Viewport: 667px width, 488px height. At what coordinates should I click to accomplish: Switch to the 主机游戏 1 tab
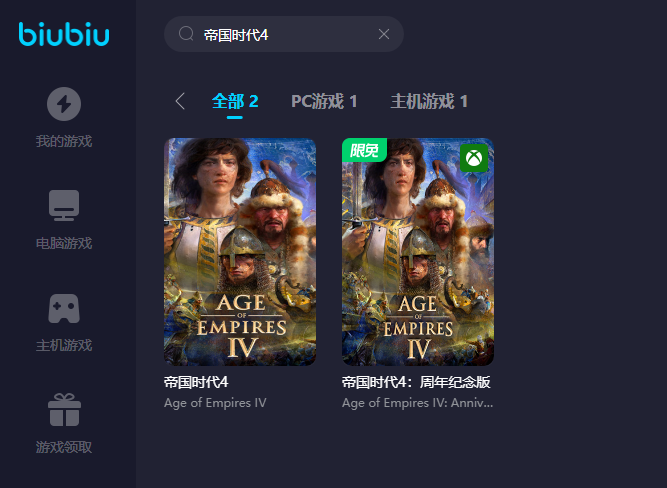[429, 101]
